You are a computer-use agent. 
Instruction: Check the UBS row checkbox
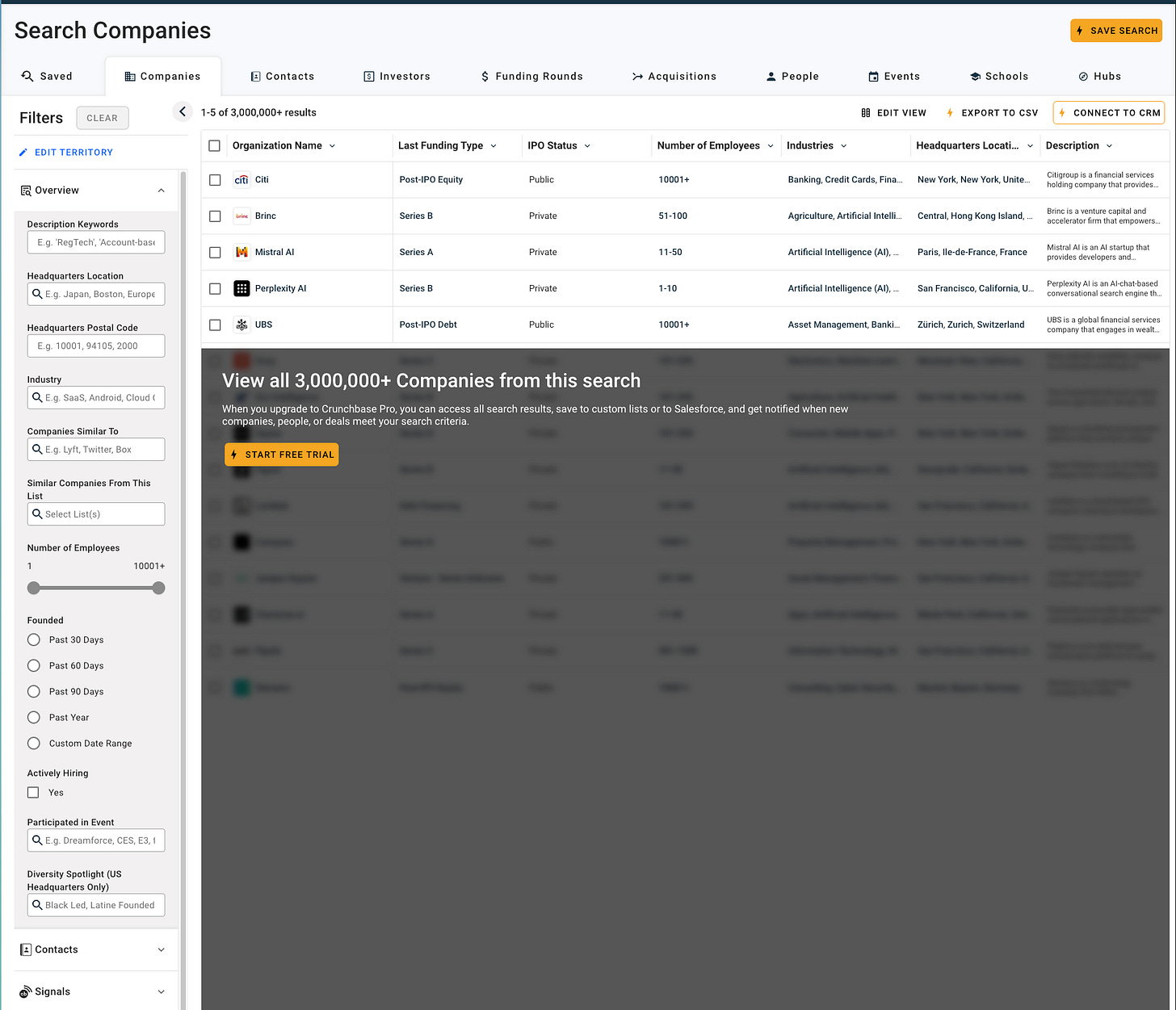215,325
